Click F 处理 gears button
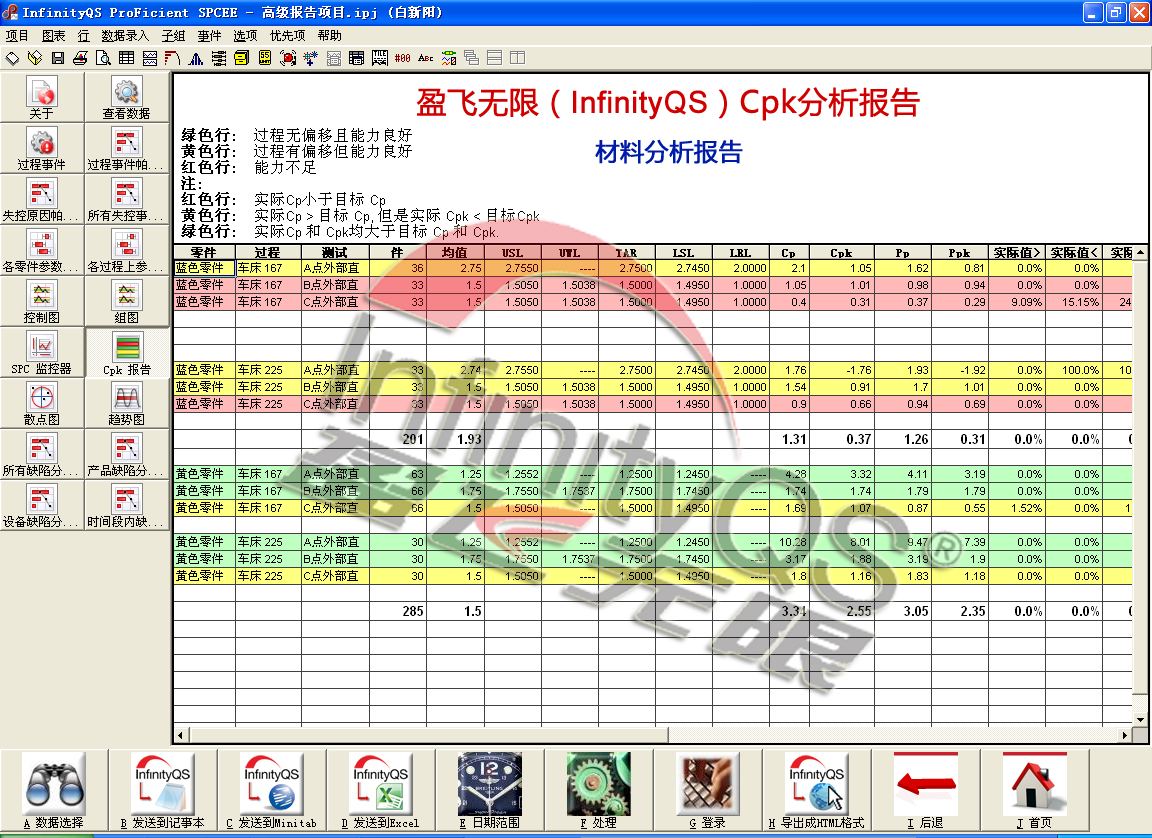This screenshot has height=838, width=1152. tap(598, 791)
